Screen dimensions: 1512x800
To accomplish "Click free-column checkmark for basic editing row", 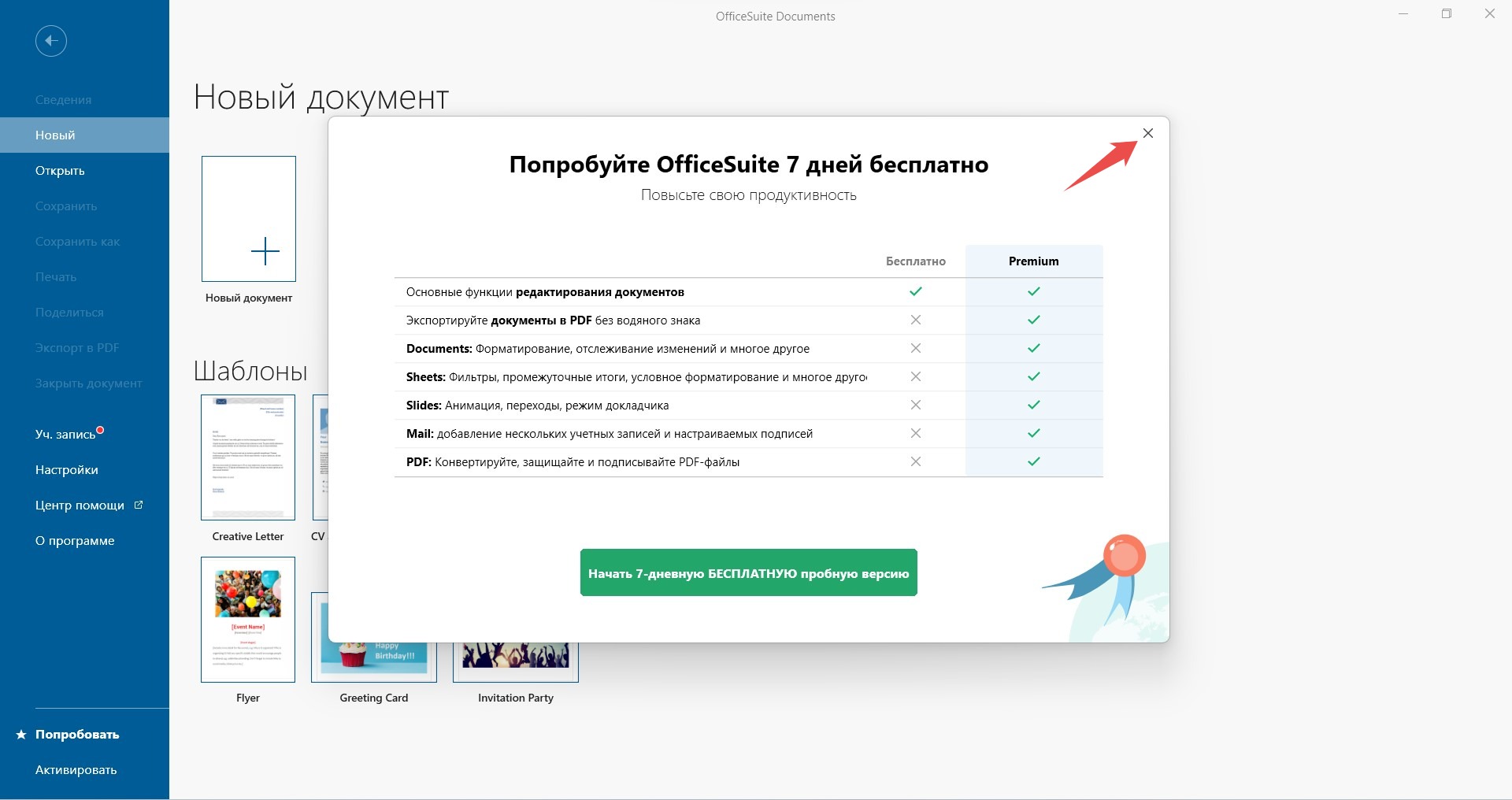I will (916, 291).
